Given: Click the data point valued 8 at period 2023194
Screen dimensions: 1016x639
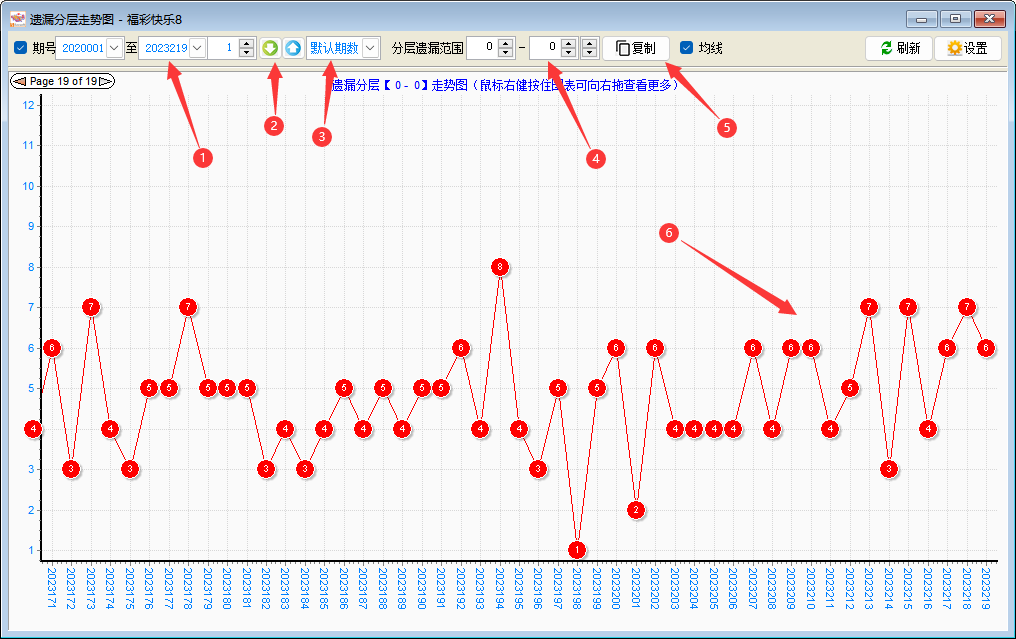Looking at the screenshot, I should tap(500, 267).
